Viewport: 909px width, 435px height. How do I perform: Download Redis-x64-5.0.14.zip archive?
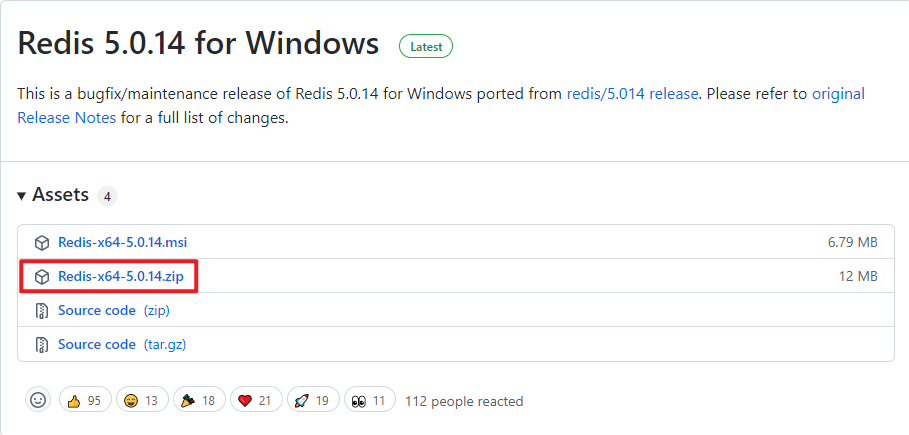tap(121, 276)
